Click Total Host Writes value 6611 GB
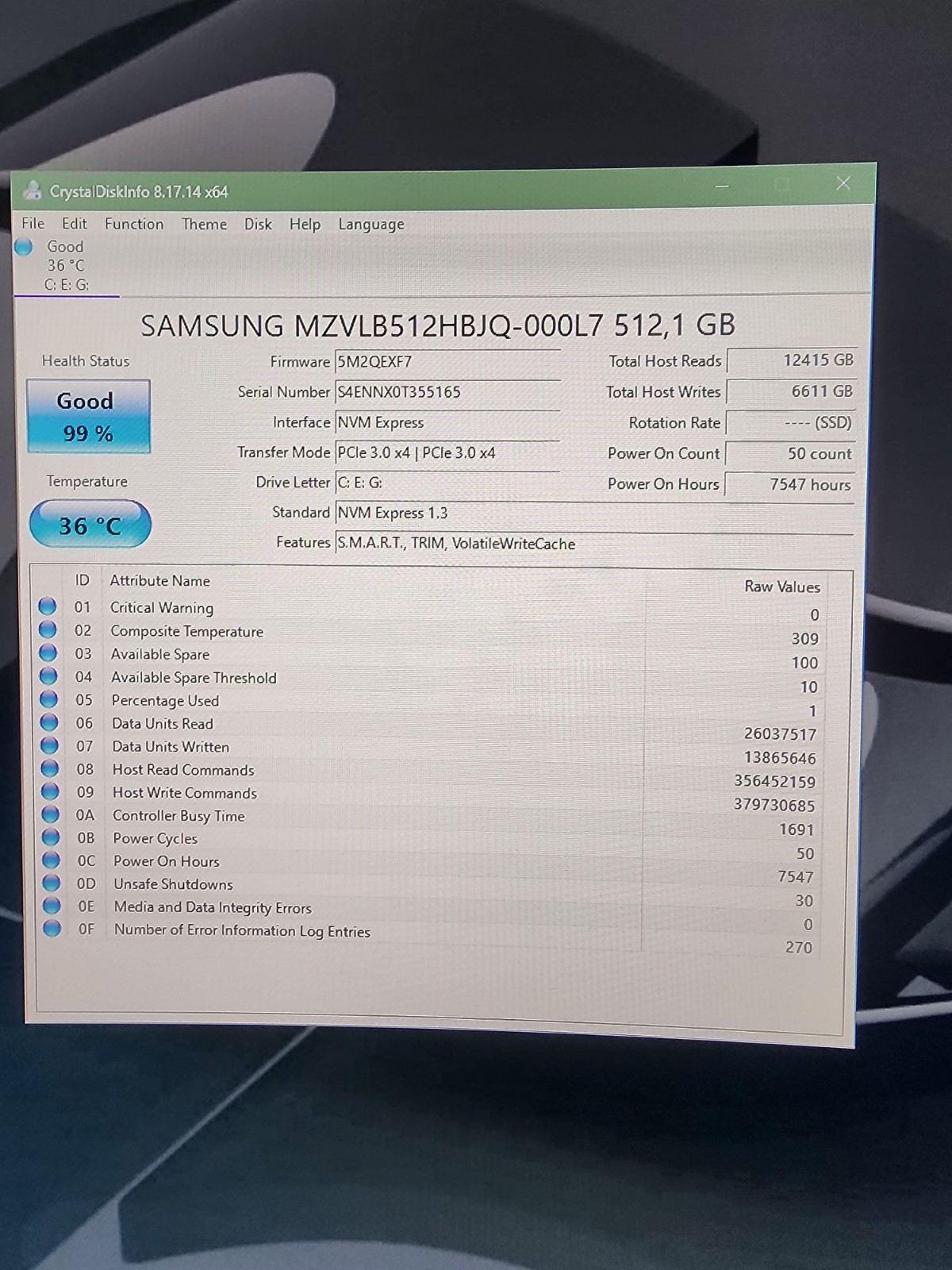This screenshot has height=1270, width=952. (x=791, y=391)
